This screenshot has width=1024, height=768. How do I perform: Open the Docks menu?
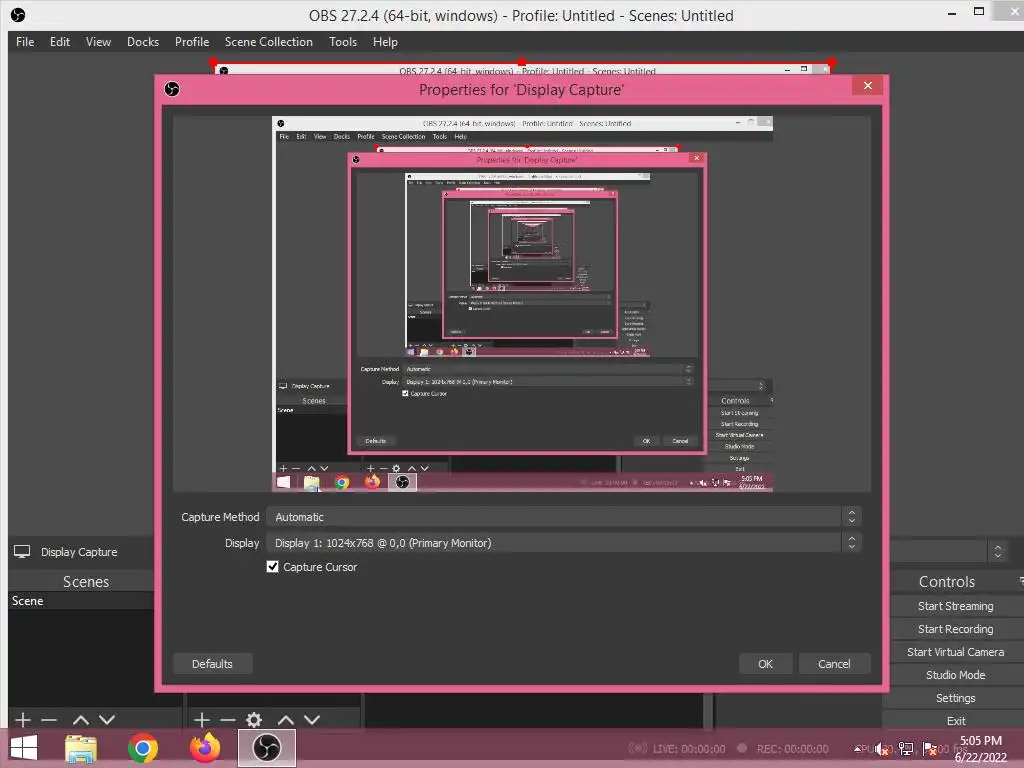click(x=142, y=42)
